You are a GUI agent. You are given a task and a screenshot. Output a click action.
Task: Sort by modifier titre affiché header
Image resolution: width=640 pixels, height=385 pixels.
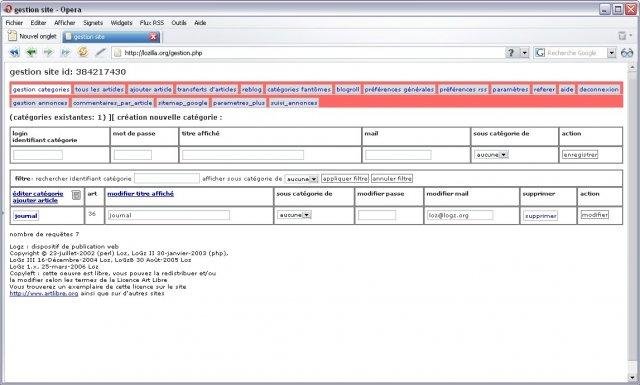coord(140,194)
